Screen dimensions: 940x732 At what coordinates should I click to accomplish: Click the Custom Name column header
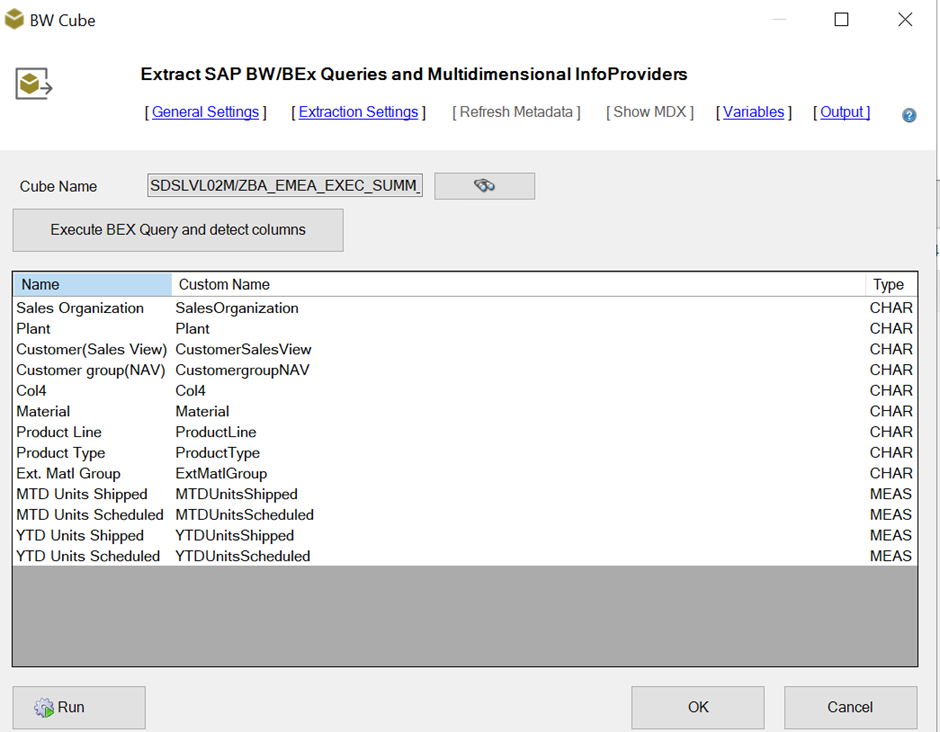[518, 285]
